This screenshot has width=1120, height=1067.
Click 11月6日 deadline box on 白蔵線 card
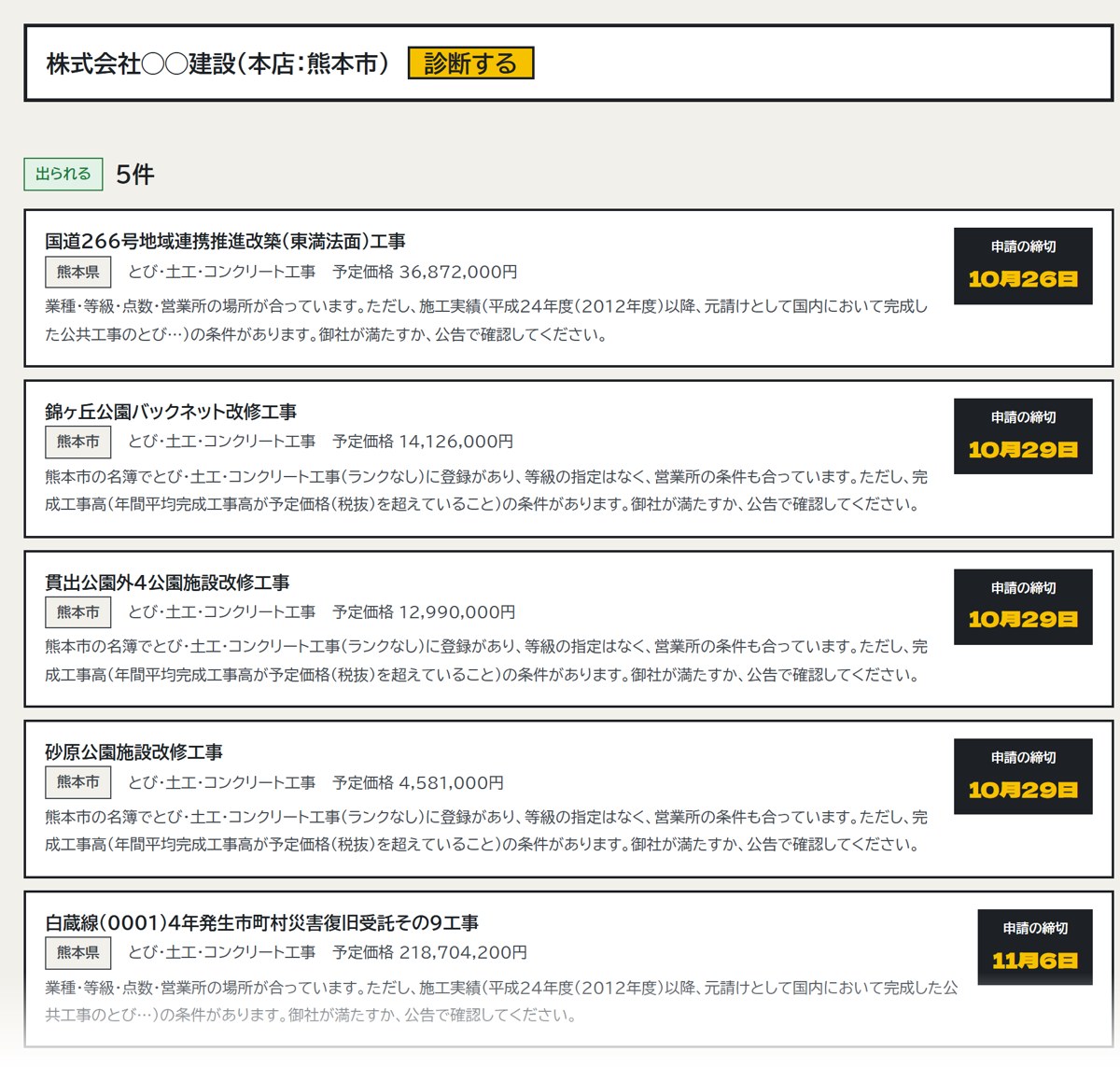(x=1035, y=948)
